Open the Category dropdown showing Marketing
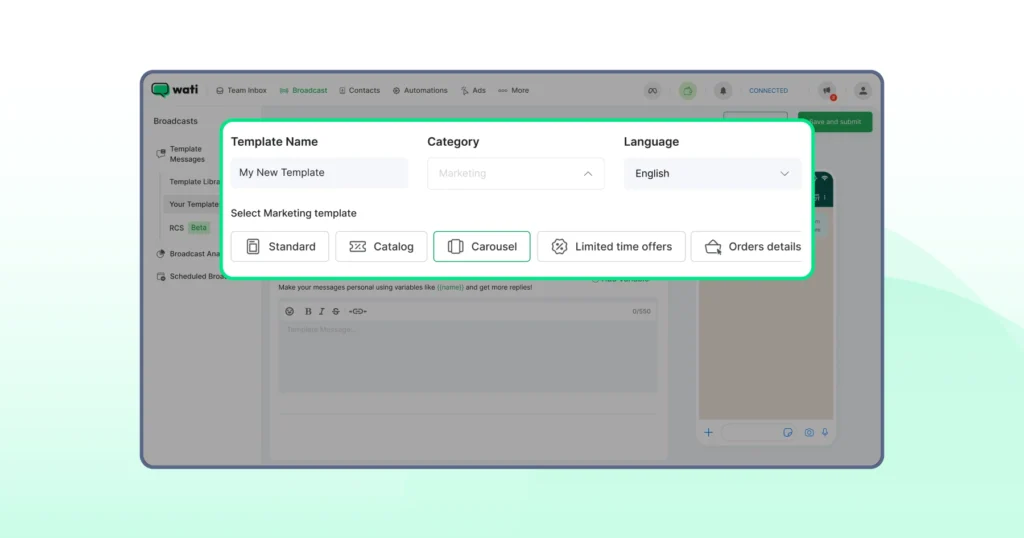 pos(516,174)
